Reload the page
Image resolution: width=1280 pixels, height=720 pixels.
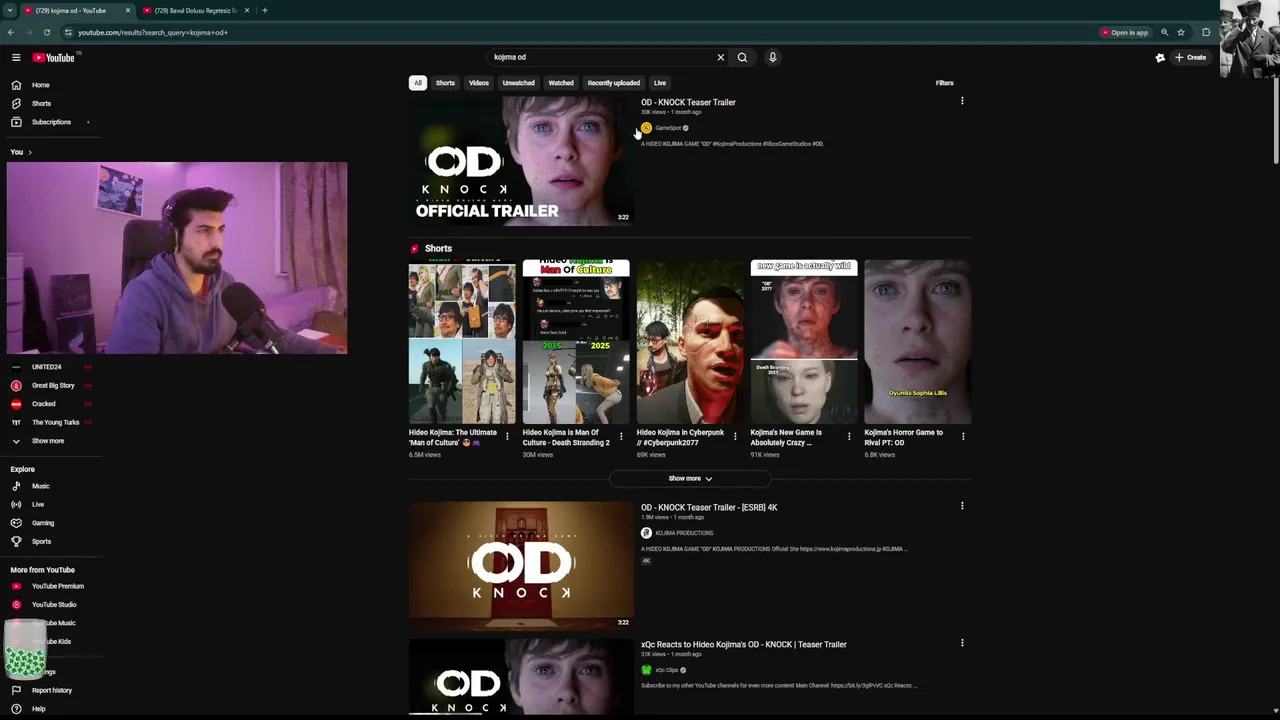pos(46,32)
